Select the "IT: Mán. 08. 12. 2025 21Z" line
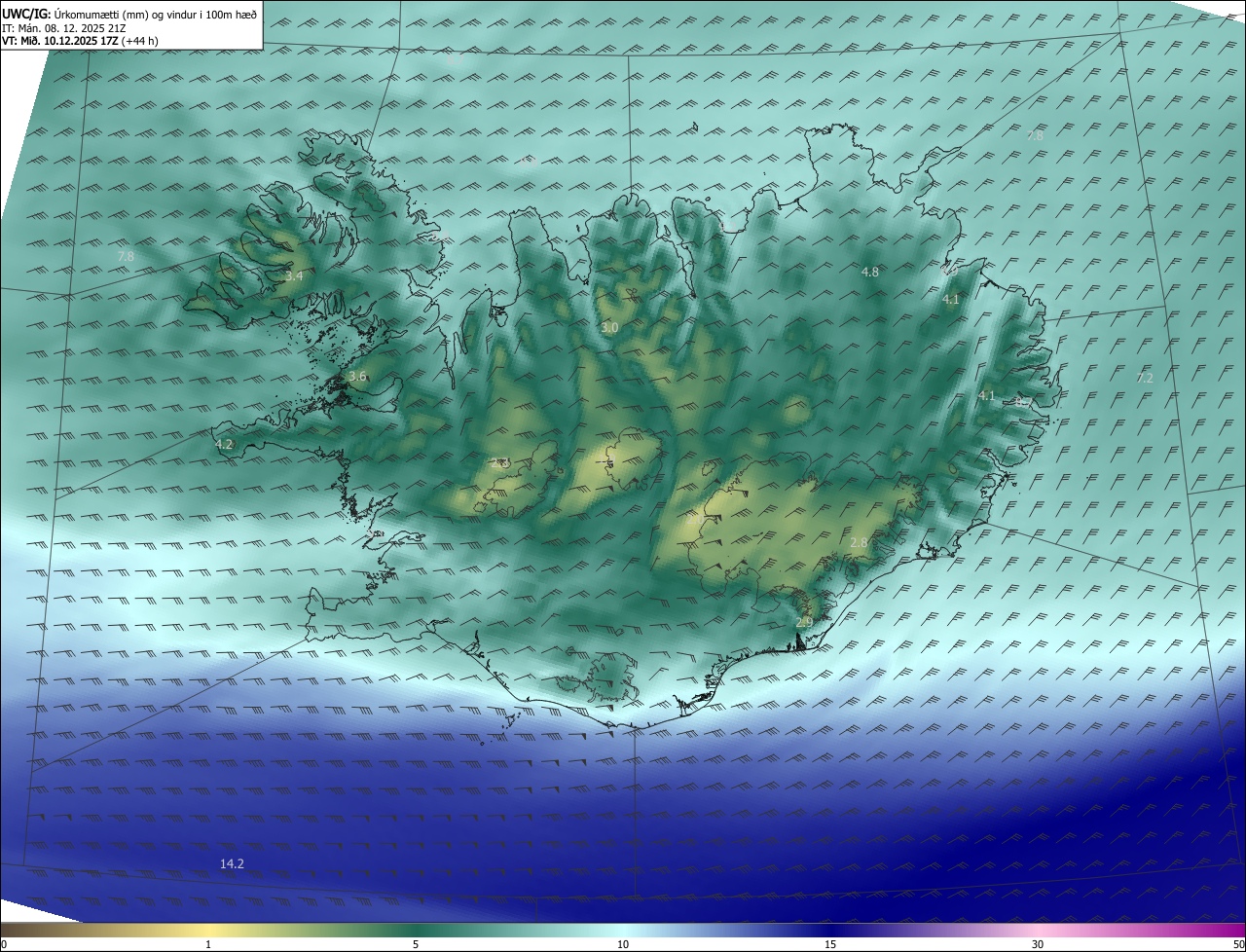 (x=65, y=28)
